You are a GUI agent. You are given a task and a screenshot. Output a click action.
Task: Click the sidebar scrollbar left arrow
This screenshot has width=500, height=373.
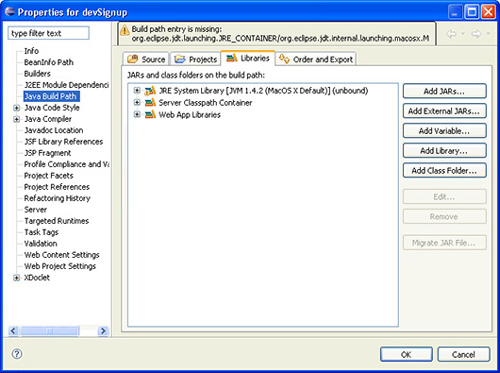13,331
